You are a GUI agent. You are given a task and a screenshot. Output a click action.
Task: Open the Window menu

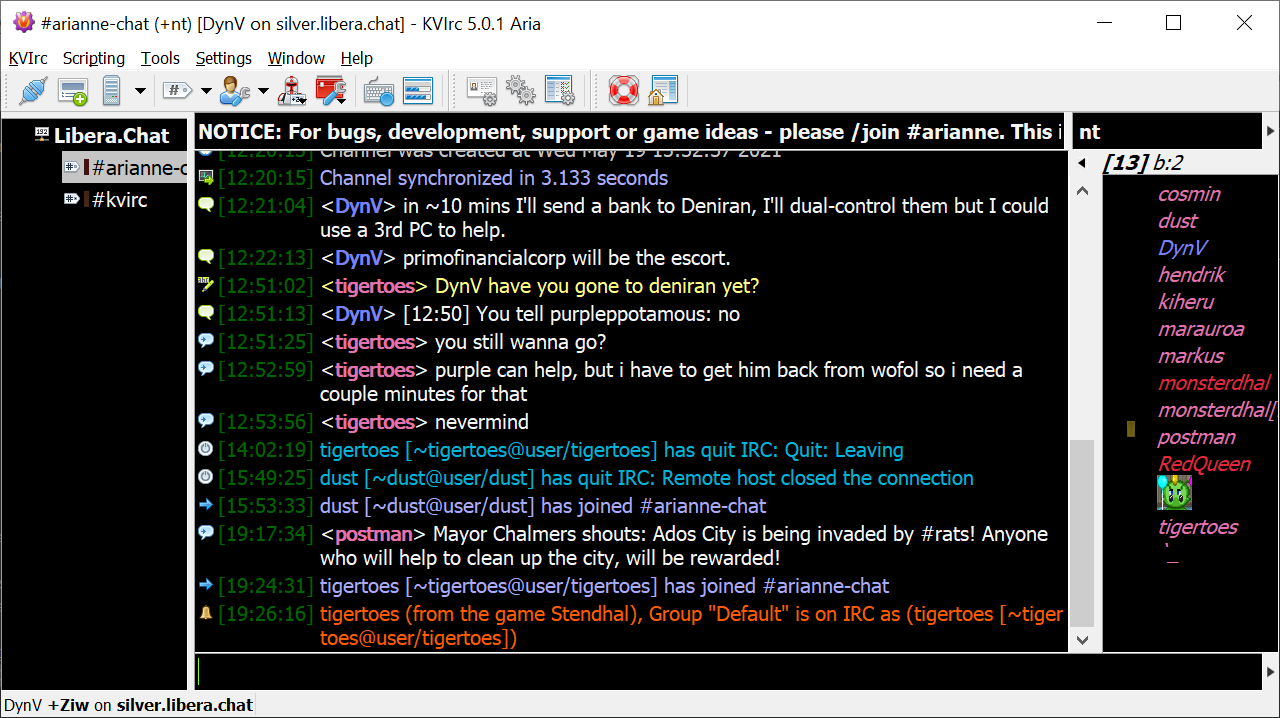[x=296, y=58]
